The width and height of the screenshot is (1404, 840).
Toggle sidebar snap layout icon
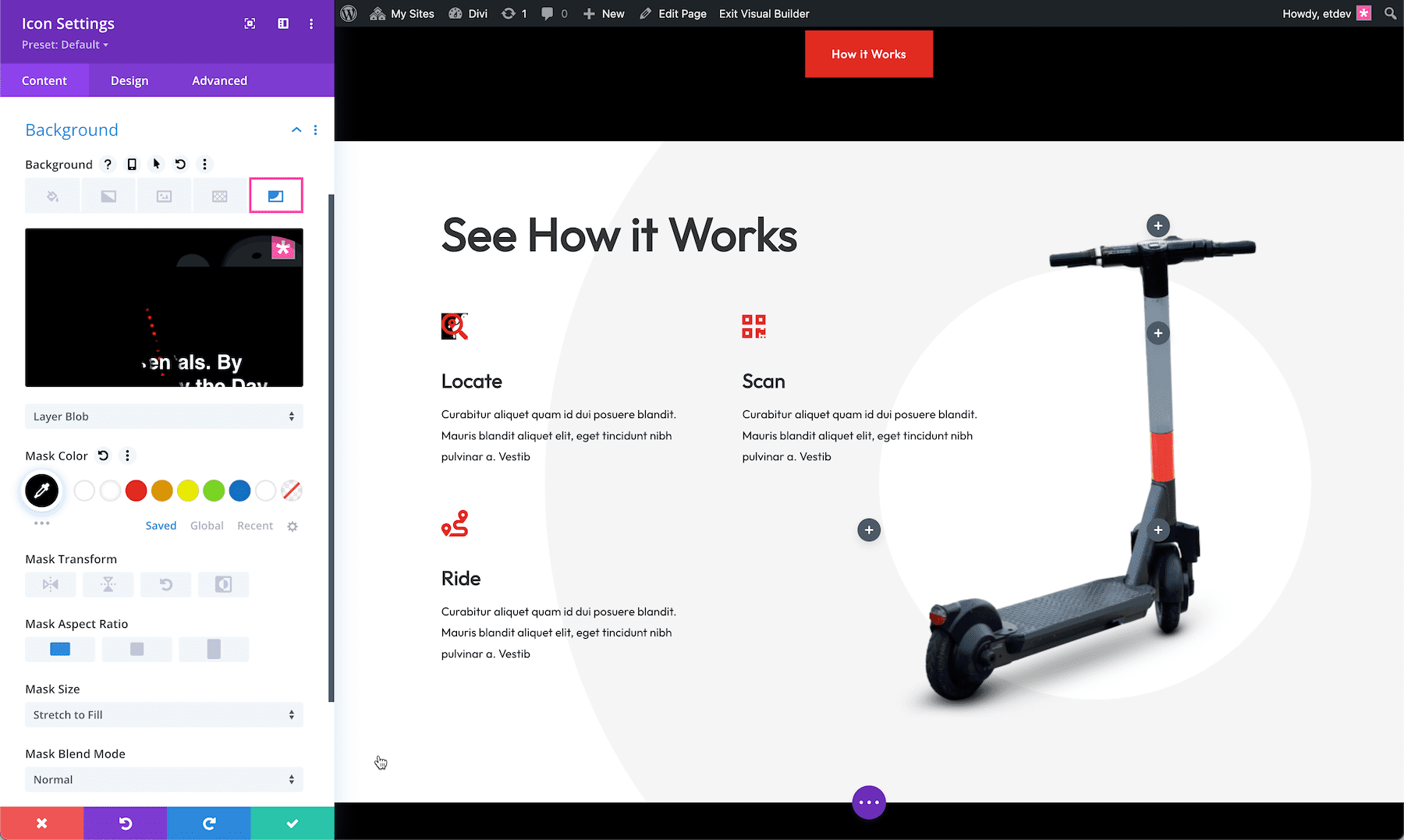tap(283, 23)
